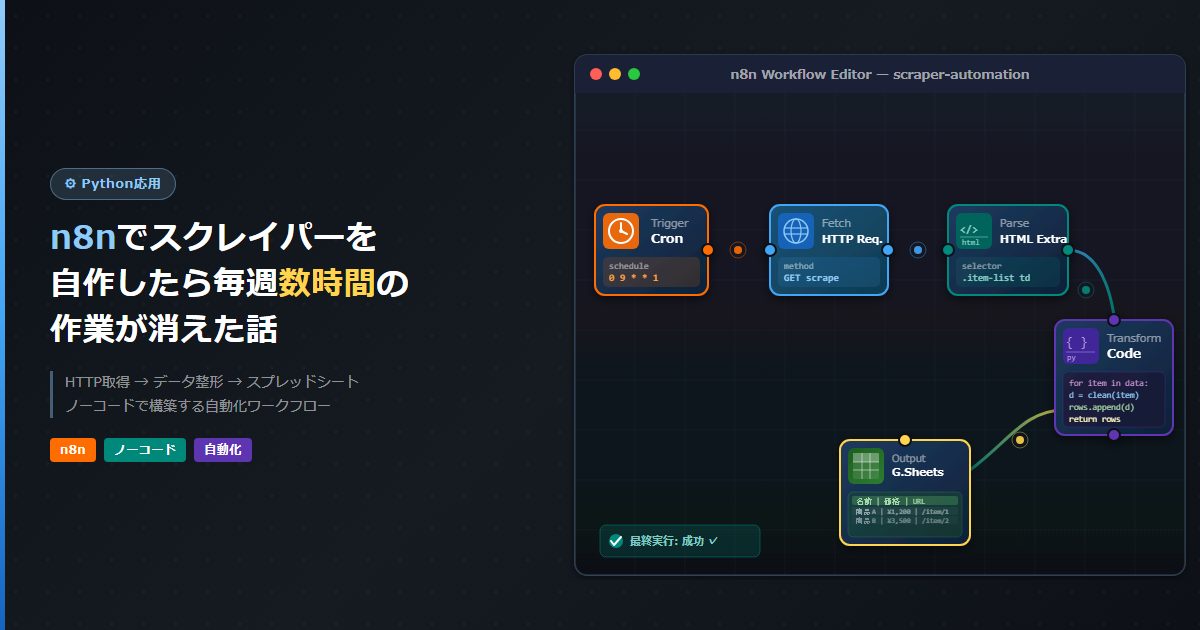Image resolution: width=1200 pixels, height=630 pixels.
Task: Click the window title 'n8n Workflow Editor — scraper-automation'
Action: click(880, 74)
